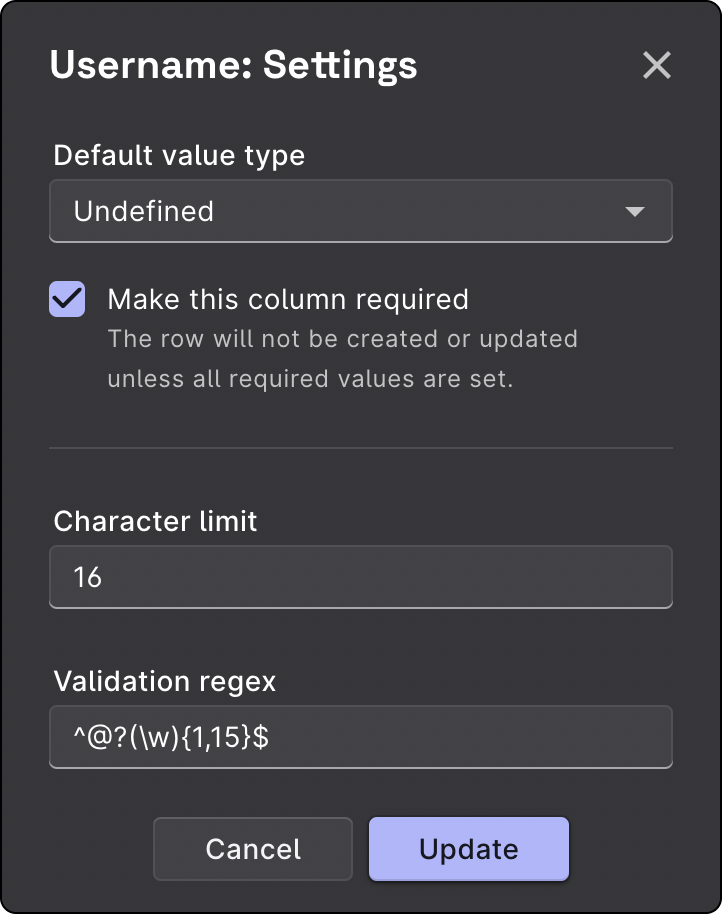Viewport: 722px width, 914px height.
Task: Click the Character limit label text
Action: click(157, 521)
